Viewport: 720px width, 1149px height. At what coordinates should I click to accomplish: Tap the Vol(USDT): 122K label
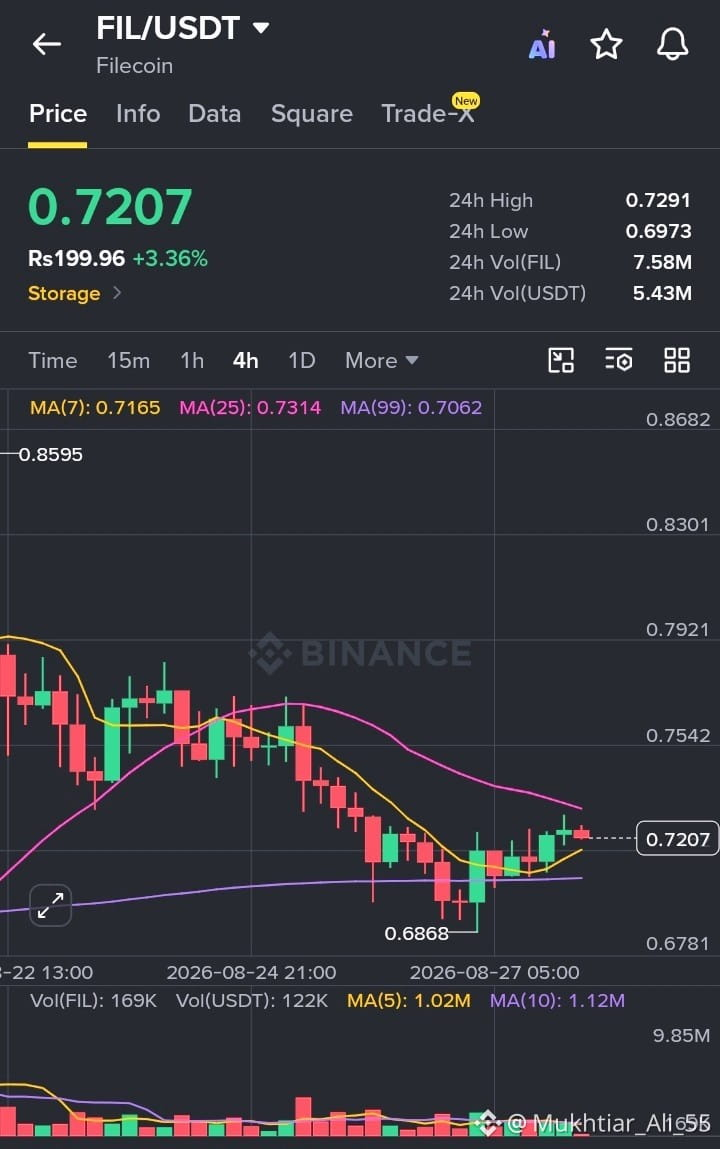tap(252, 1000)
